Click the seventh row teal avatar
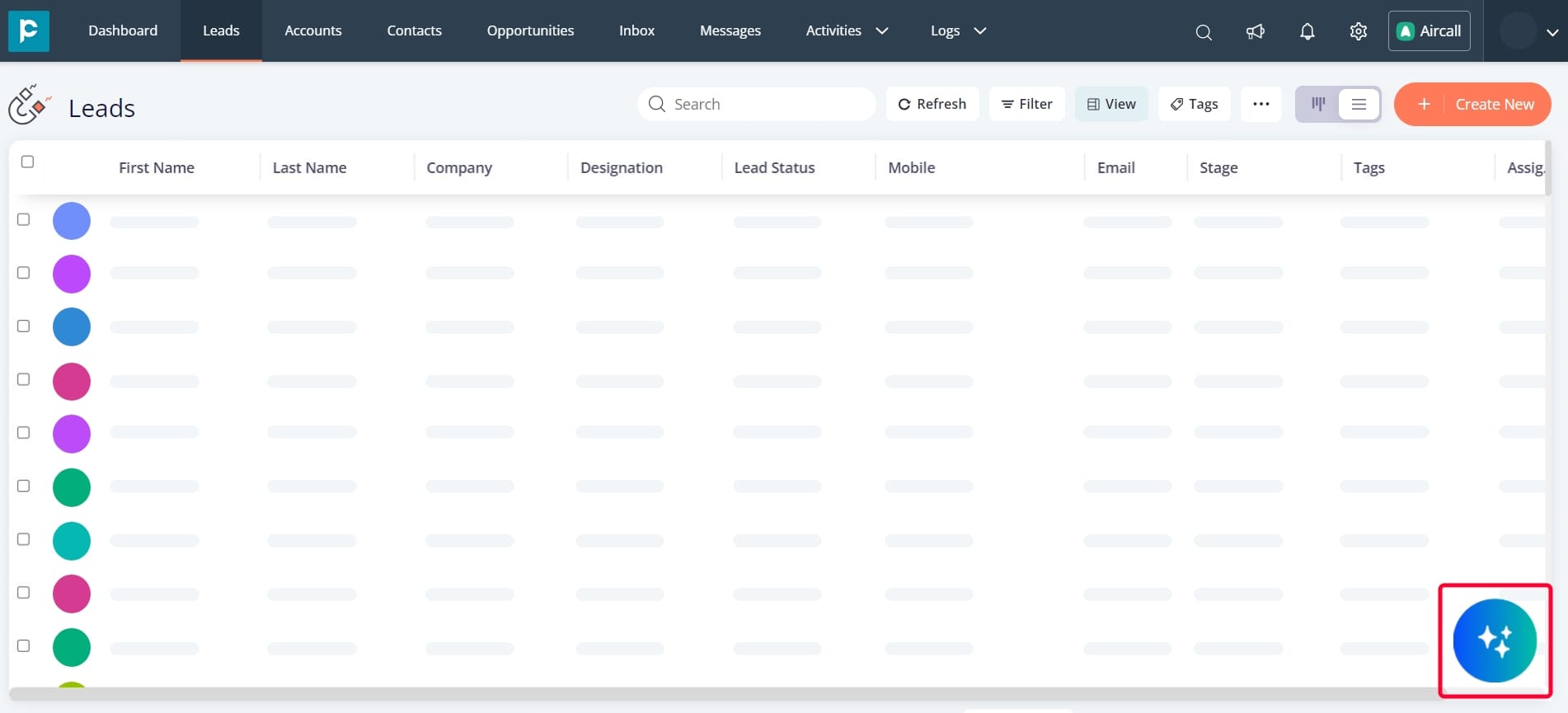 pyautogui.click(x=72, y=541)
